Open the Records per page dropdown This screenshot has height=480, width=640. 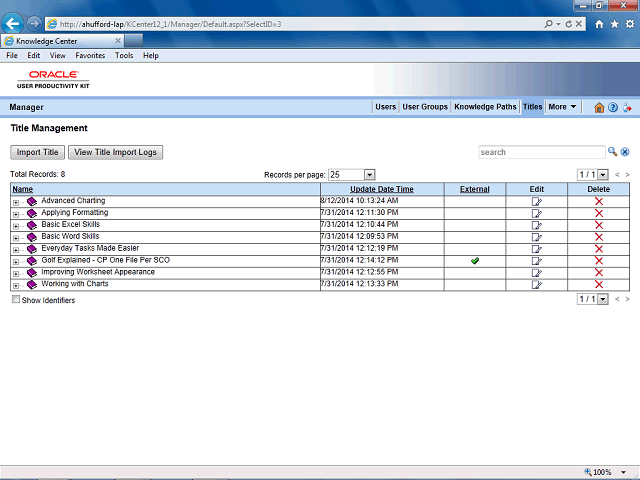point(369,175)
